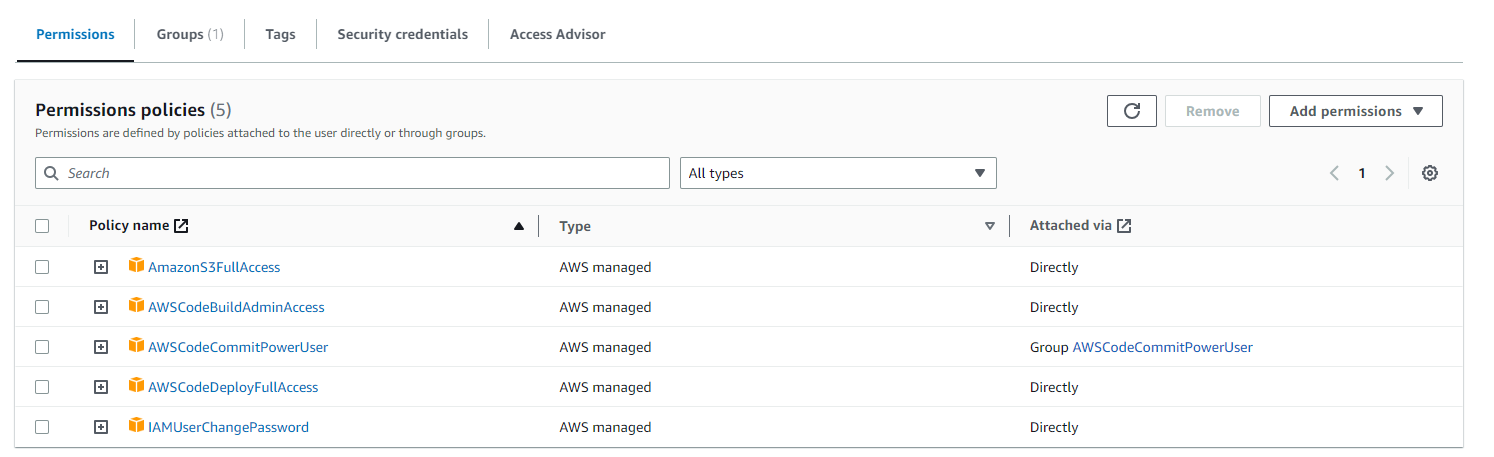Click the external link icon next to Attached via

tap(1124, 226)
